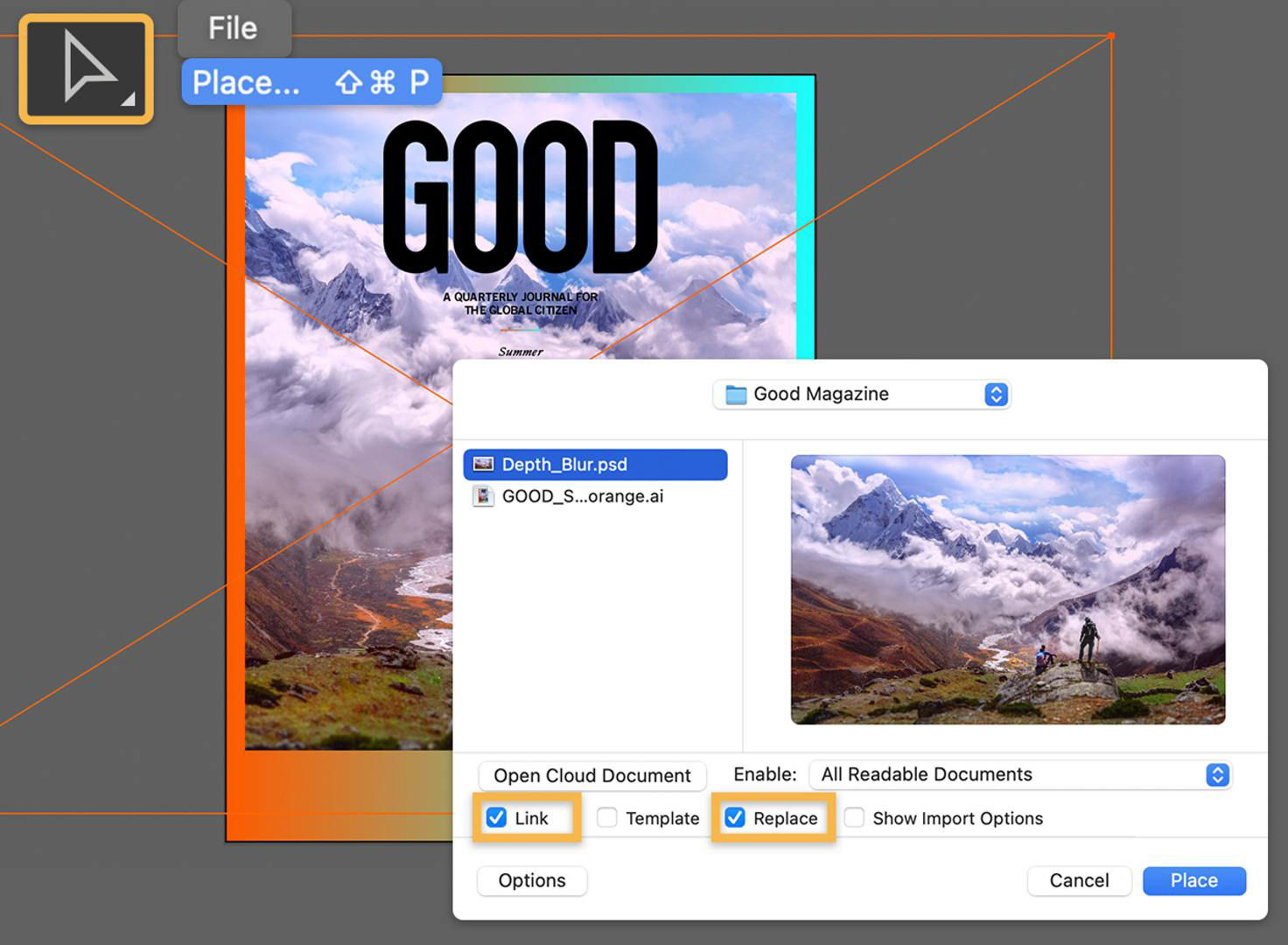The height and width of the screenshot is (945, 1288).
Task: Click the chevron icon on Good Magazine dropdown
Action: pyautogui.click(x=995, y=394)
